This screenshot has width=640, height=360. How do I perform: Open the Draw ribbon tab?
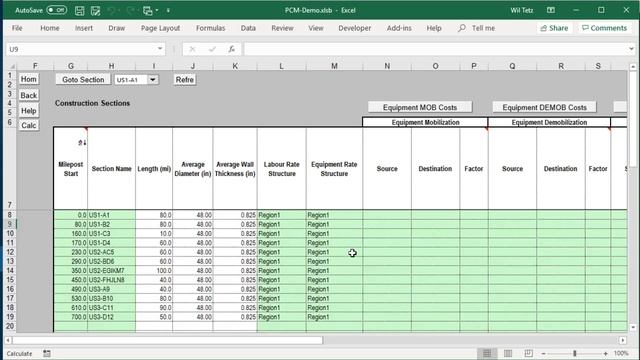117,28
